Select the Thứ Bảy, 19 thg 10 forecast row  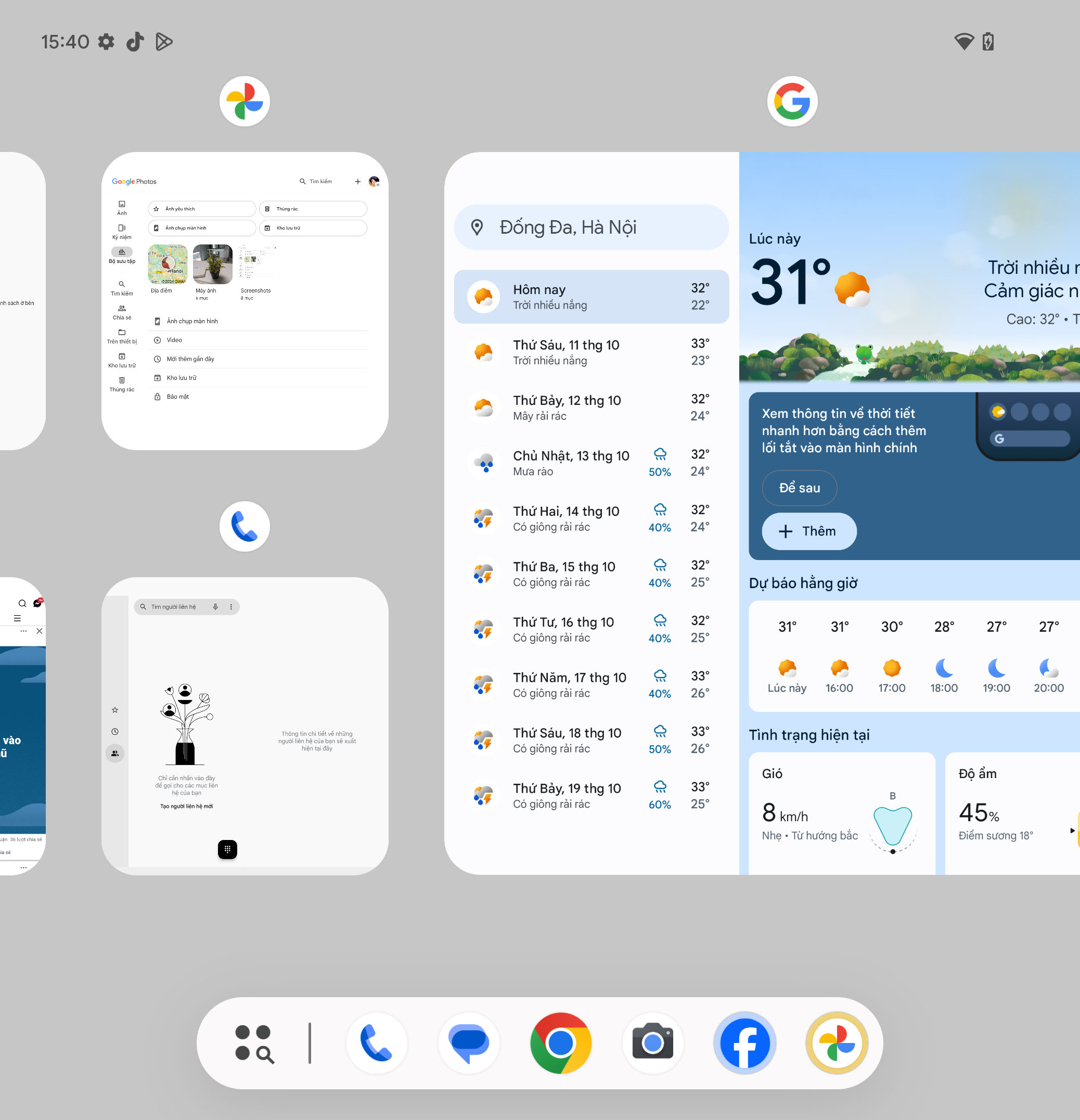591,795
